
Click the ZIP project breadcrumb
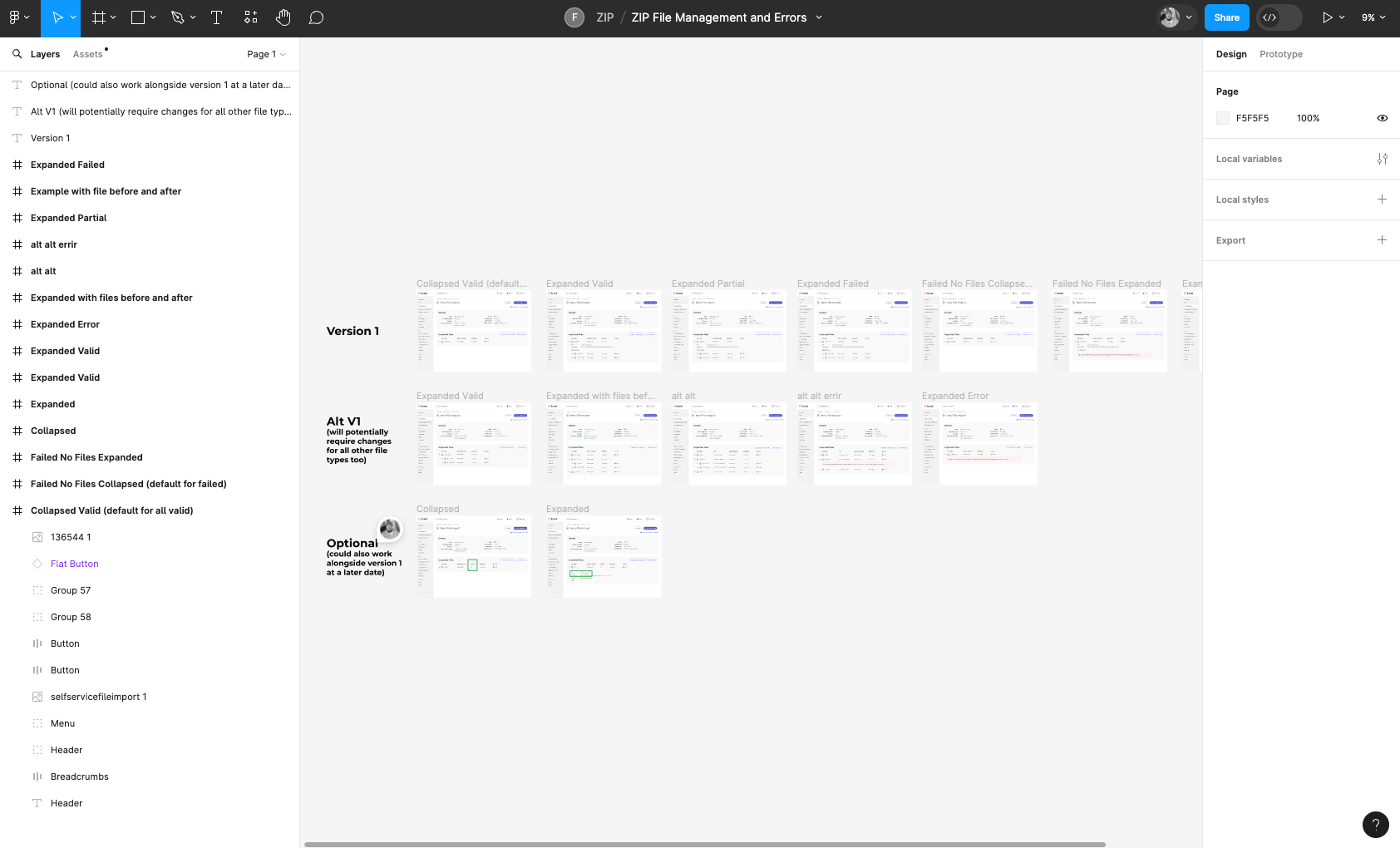605,17
